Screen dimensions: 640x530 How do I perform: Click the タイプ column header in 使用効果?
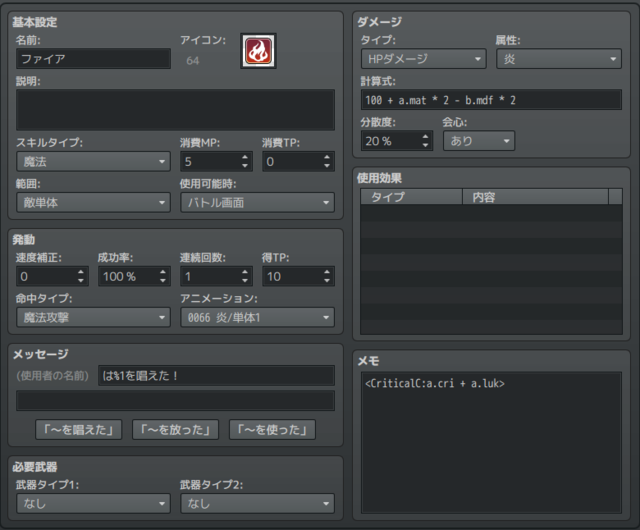tap(411, 197)
